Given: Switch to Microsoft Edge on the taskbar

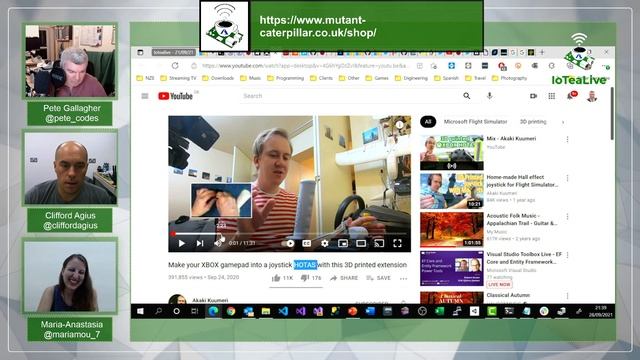Looking at the screenshot, I should point(213,311).
